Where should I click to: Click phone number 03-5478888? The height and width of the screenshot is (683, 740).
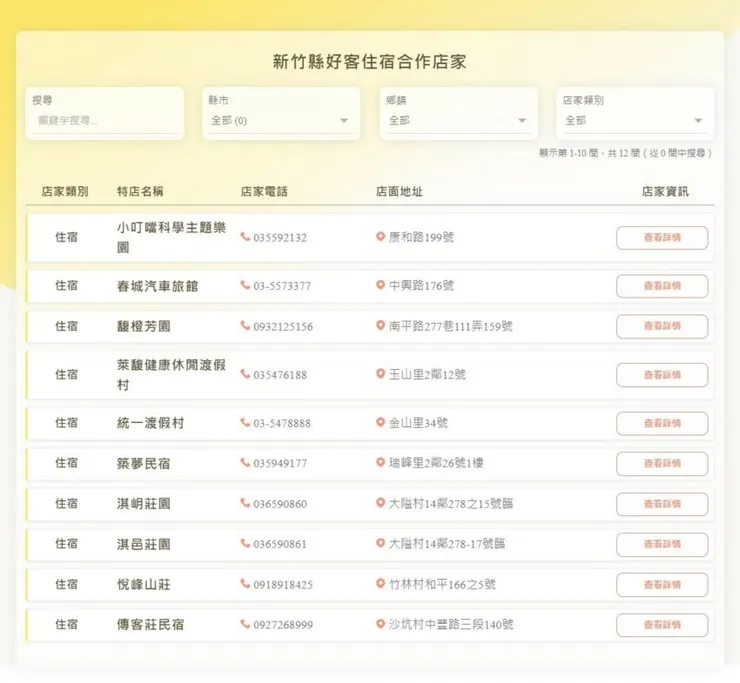[x=282, y=423]
